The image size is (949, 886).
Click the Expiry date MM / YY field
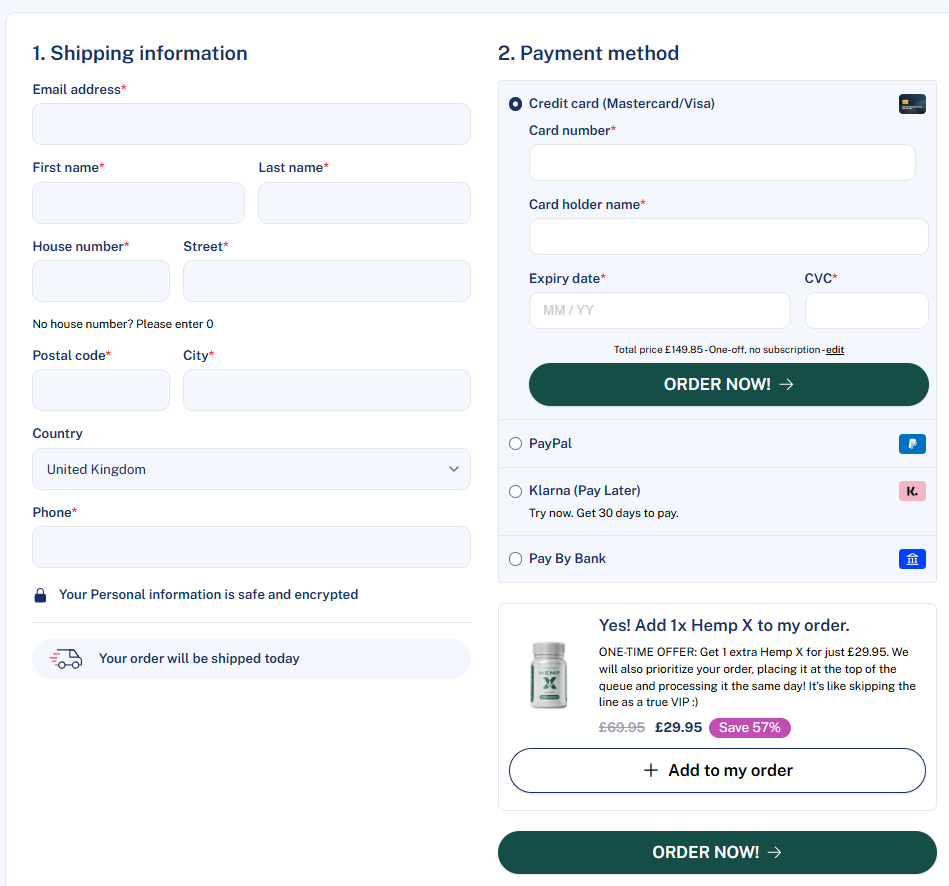point(659,310)
